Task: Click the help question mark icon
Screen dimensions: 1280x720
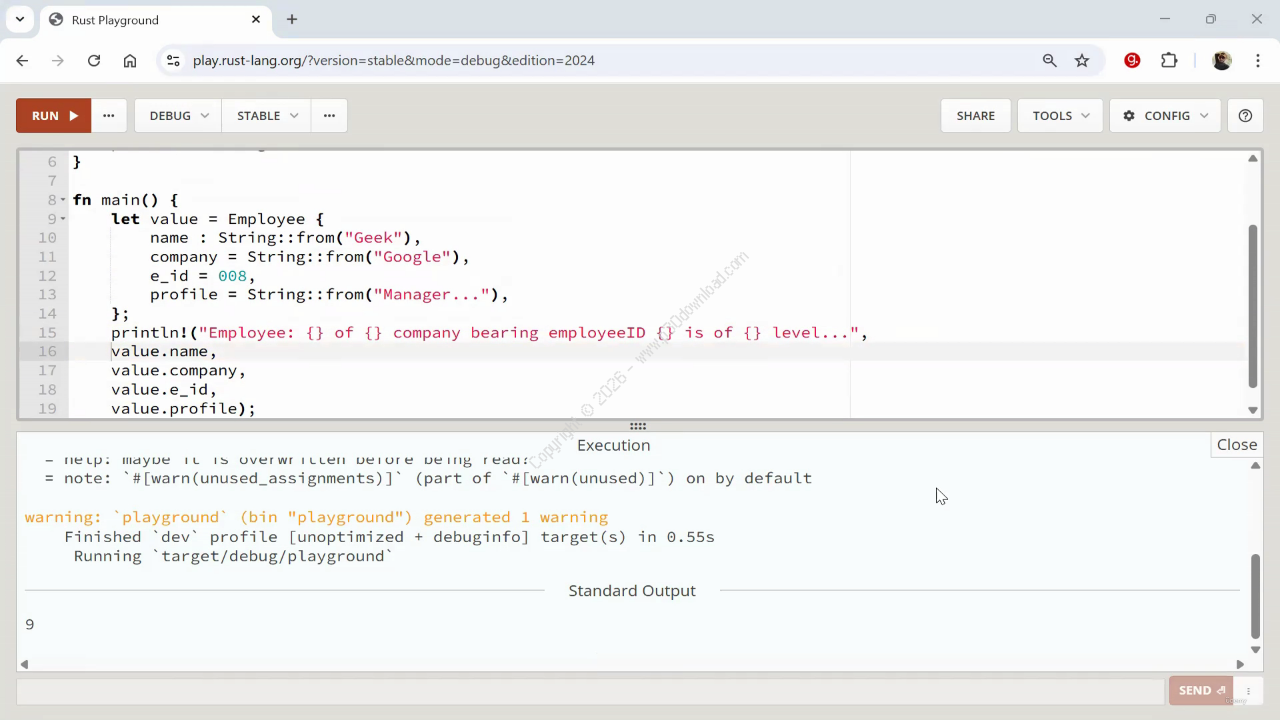Action: point(1245,115)
